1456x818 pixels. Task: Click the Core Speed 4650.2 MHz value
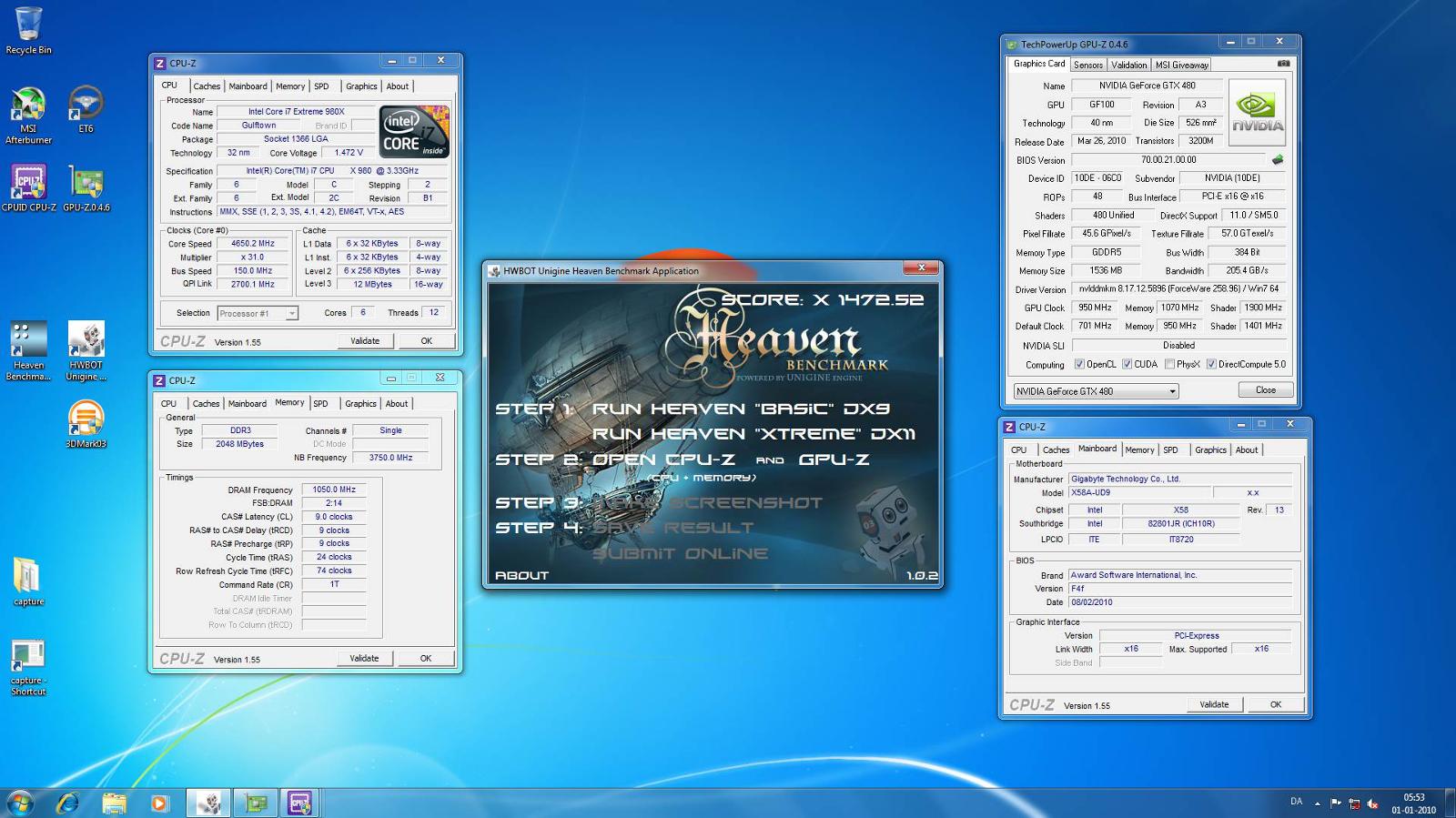point(253,244)
